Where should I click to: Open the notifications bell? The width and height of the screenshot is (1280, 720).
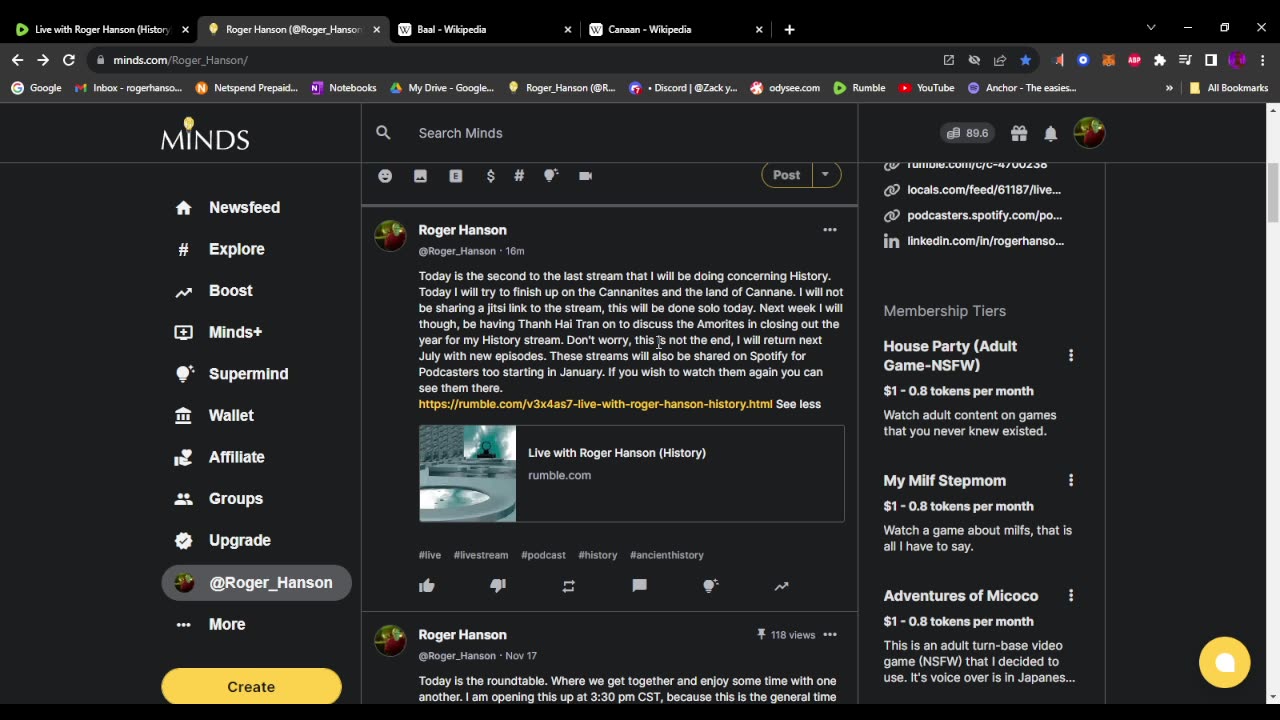1051,133
